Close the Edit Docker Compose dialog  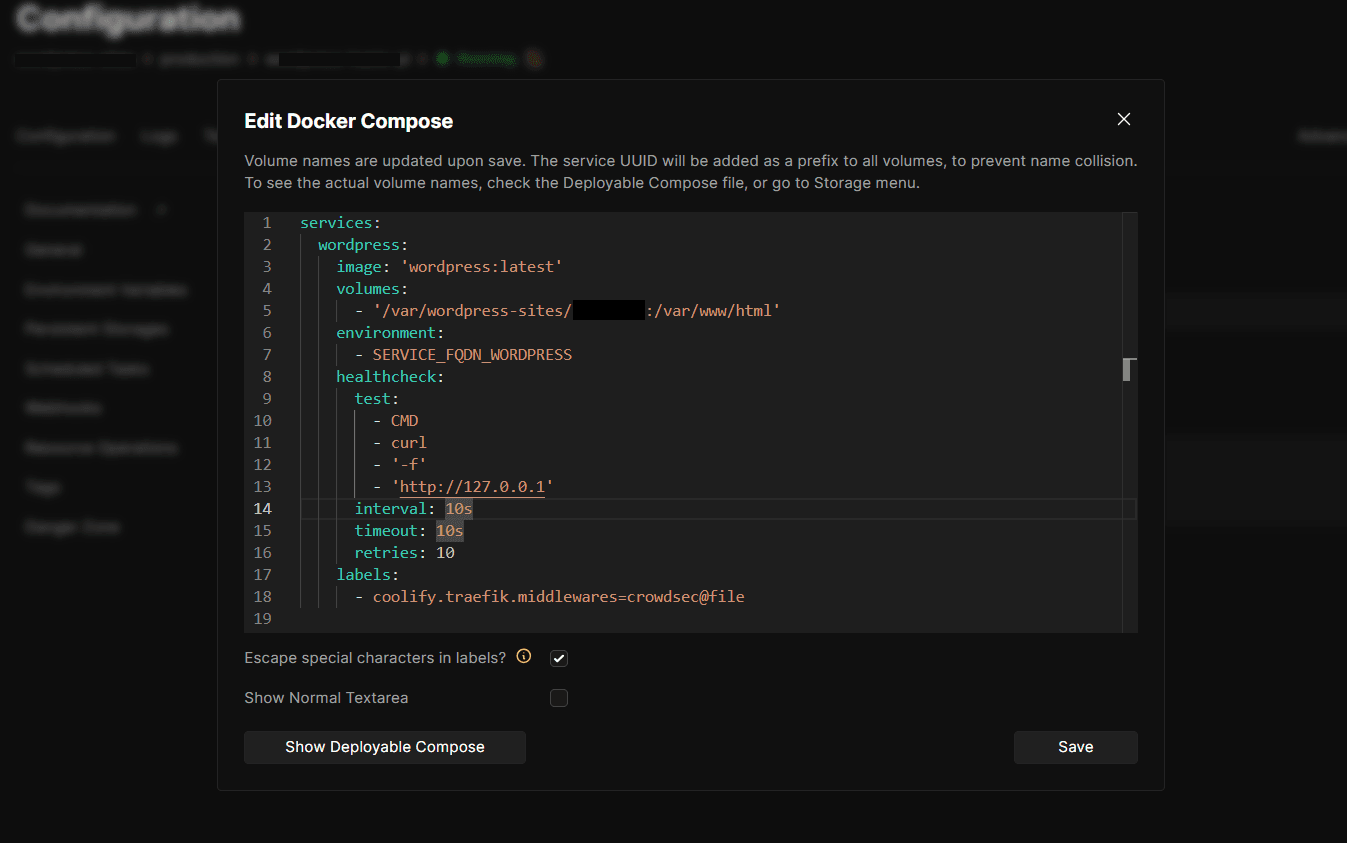point(1124,119)
